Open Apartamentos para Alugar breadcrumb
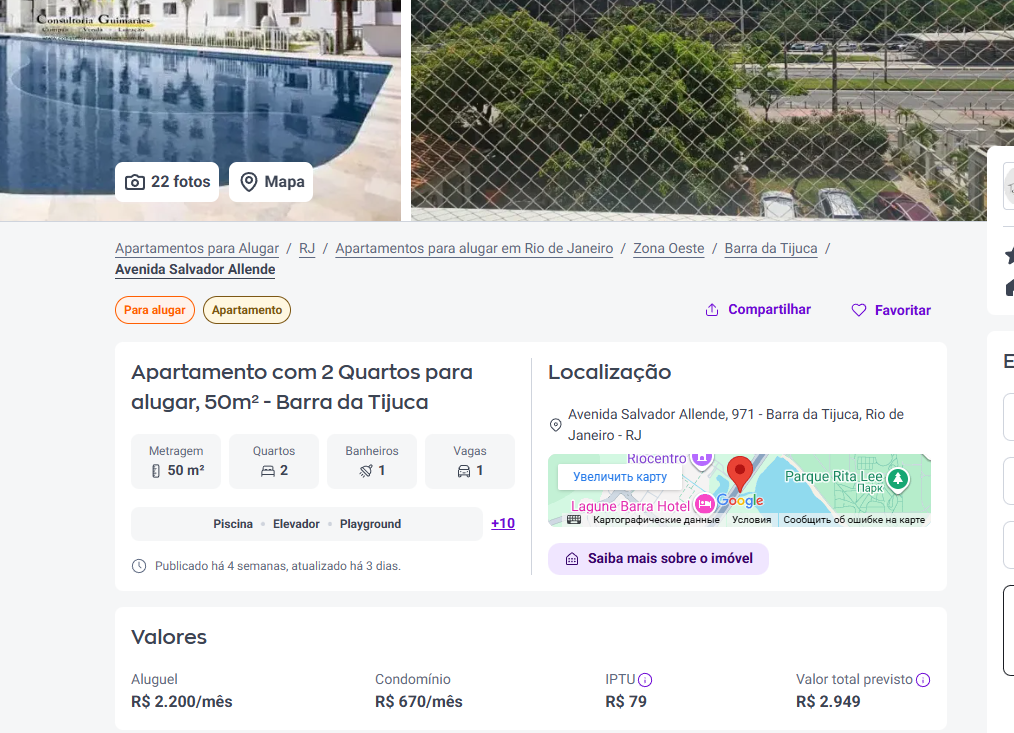1014x733 pixels. coord(197,248)
